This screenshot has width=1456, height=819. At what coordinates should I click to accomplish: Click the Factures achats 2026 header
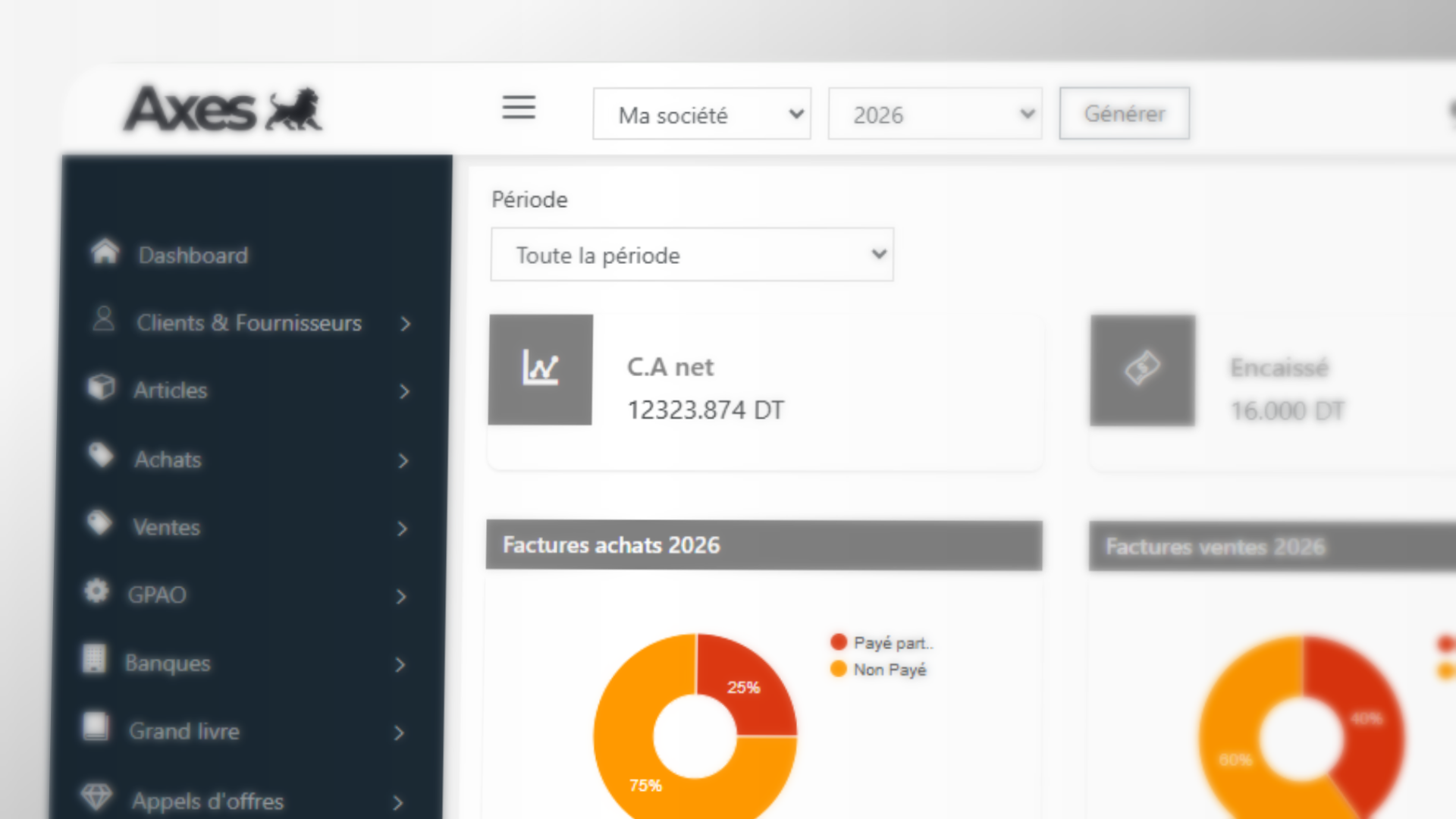click(764, 545)
